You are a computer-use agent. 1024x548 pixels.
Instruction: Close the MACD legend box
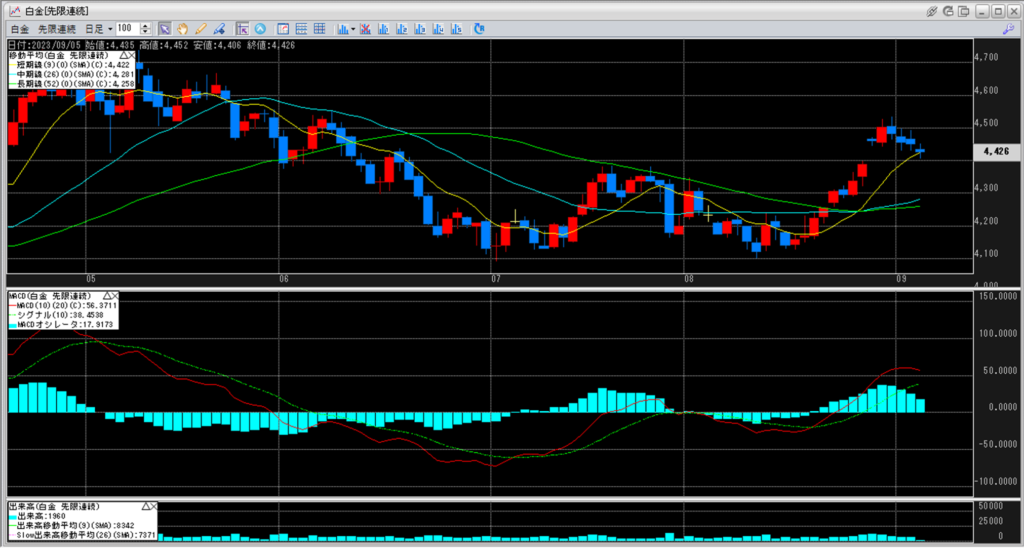coord(114,297)
